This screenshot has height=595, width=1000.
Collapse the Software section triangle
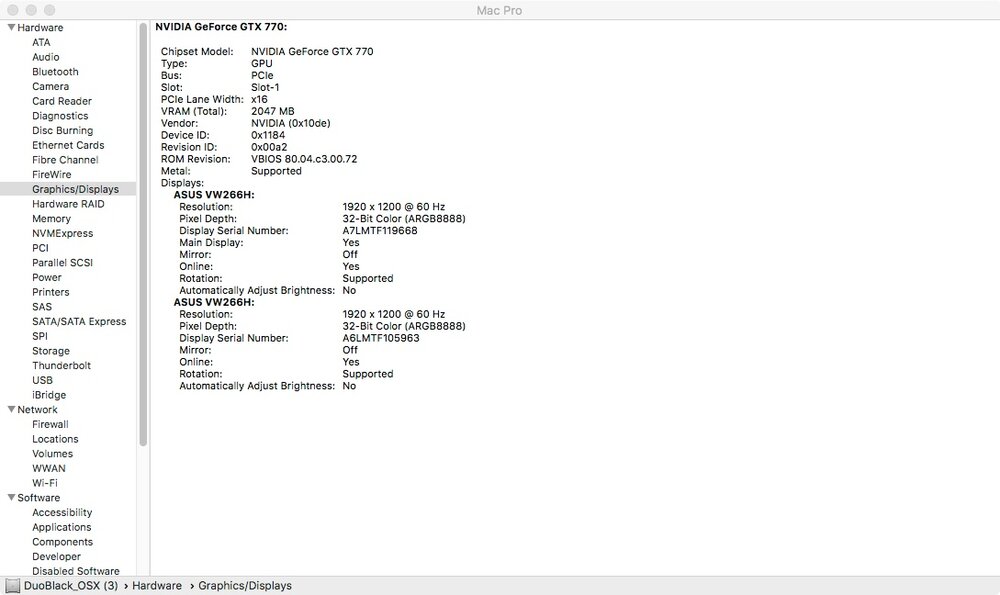10,498
